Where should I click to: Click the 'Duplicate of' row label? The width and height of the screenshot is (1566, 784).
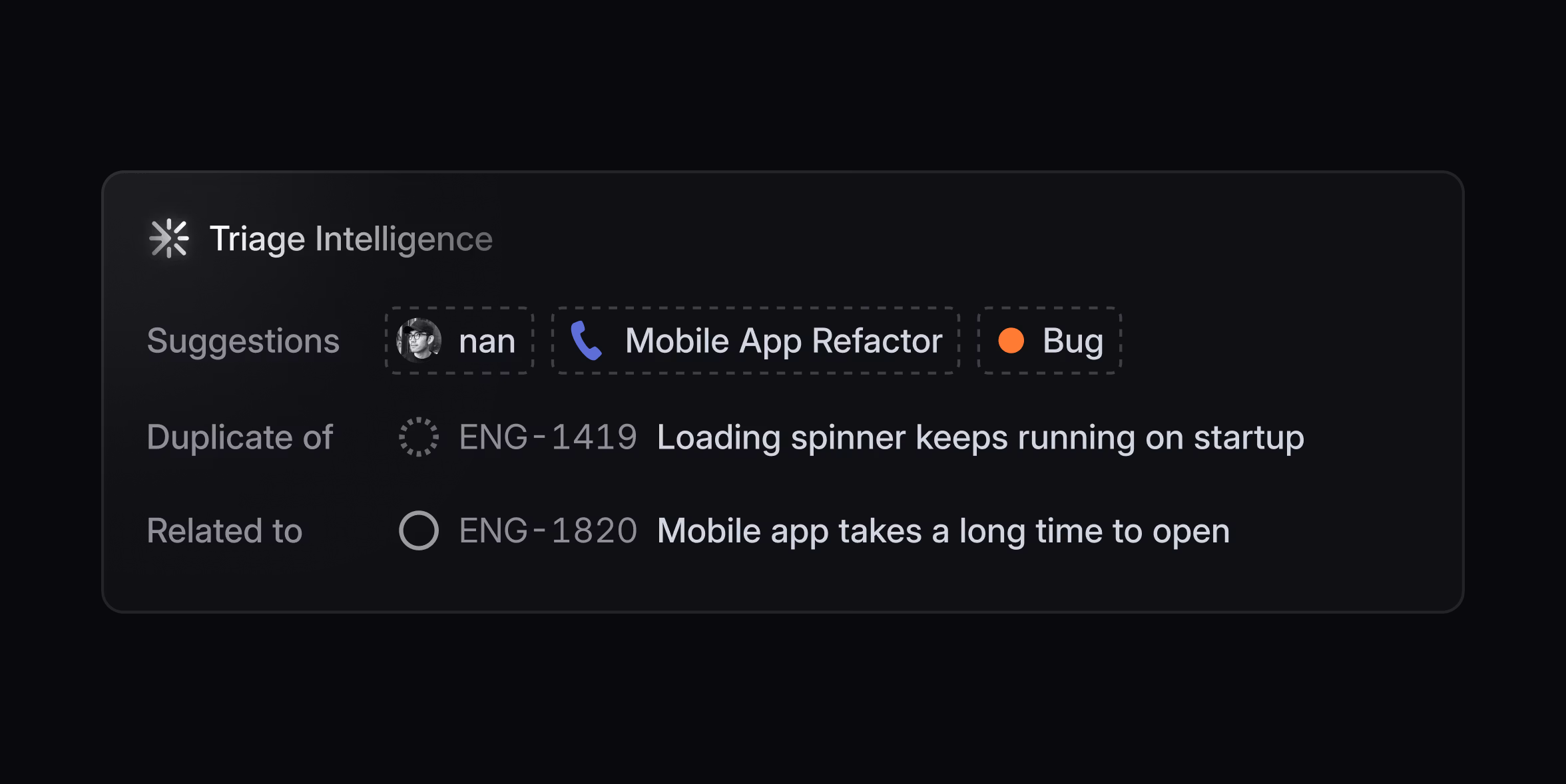pyautogui.click(x=240, y=437)
